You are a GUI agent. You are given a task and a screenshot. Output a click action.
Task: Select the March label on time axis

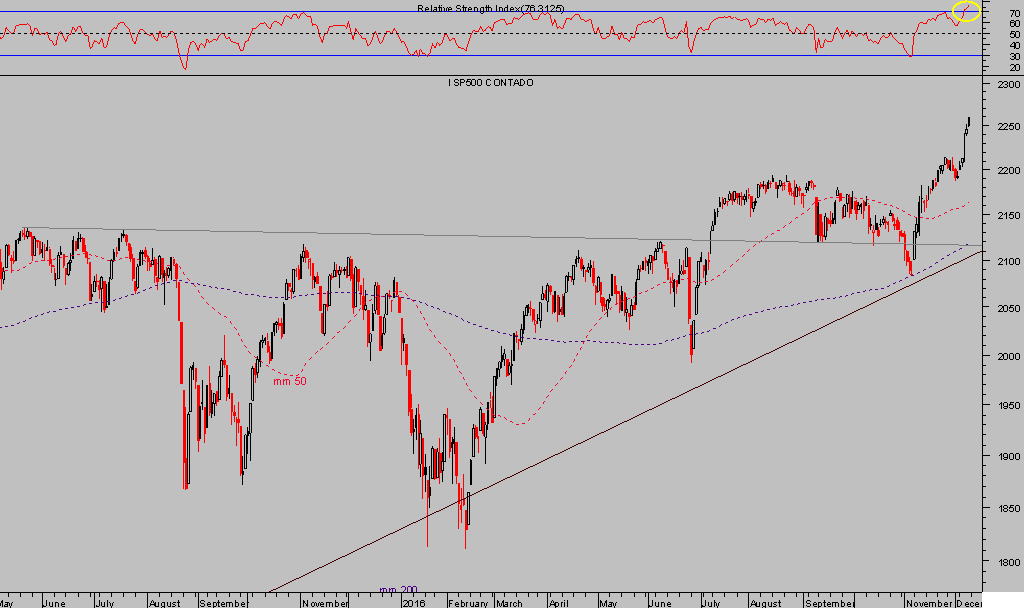pyautogui.click(x=508, y=603)
